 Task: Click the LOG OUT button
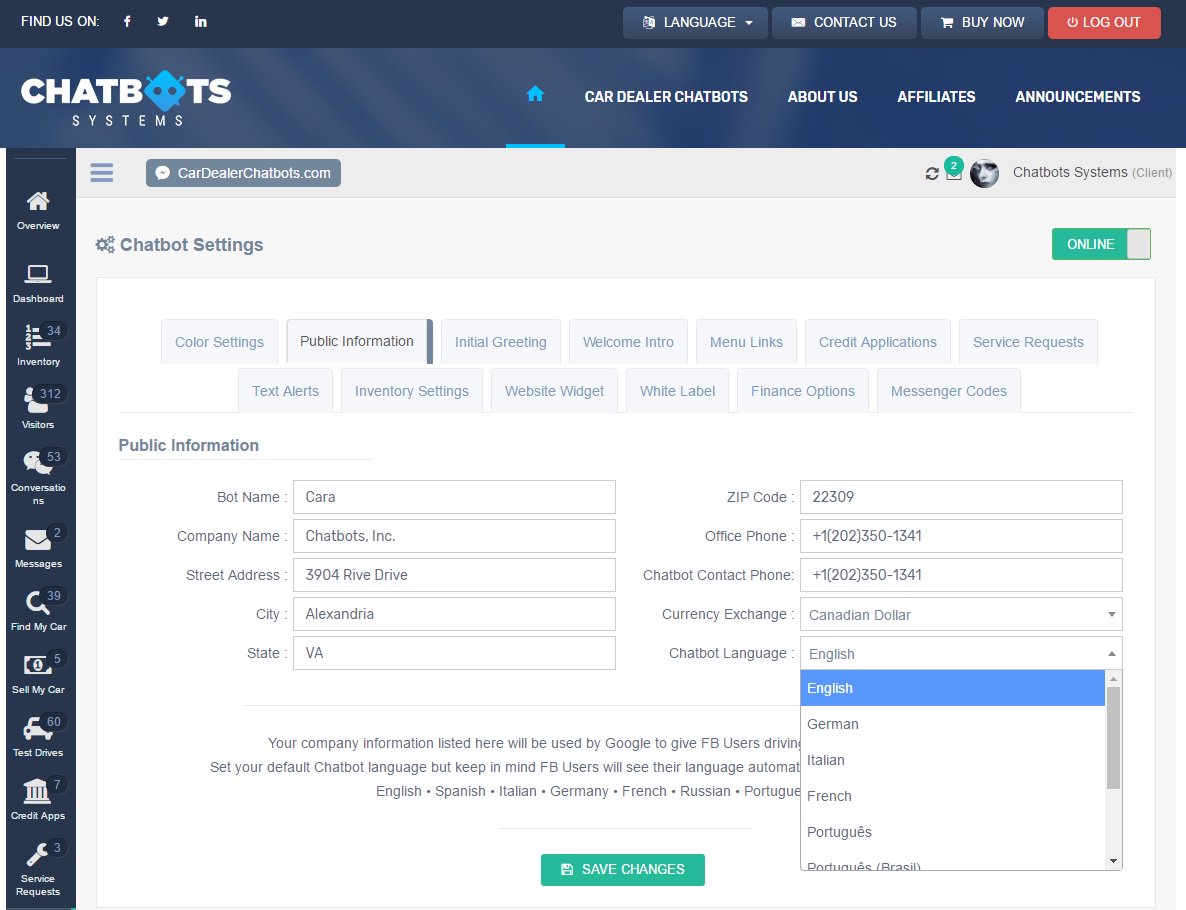coord(1104,23)
